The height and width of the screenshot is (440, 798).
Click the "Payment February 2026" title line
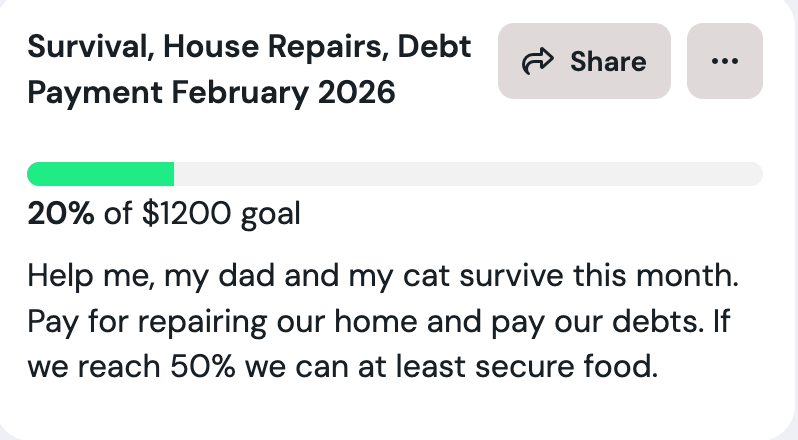[x=211, y=94]
